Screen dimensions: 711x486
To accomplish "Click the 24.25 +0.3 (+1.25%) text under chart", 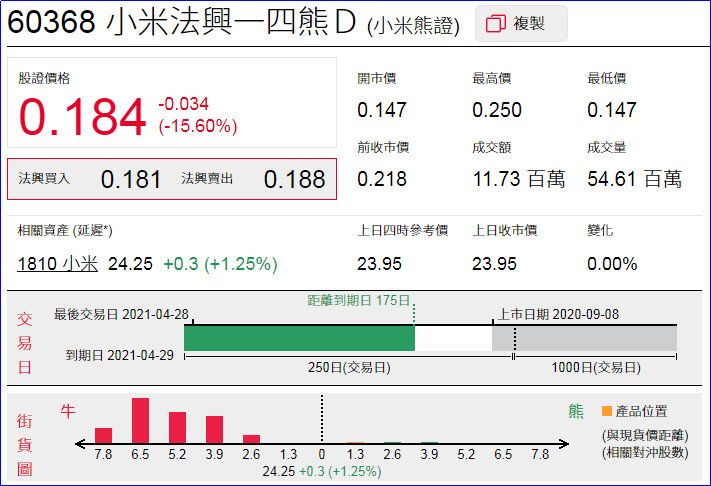I will click(322, 471).
